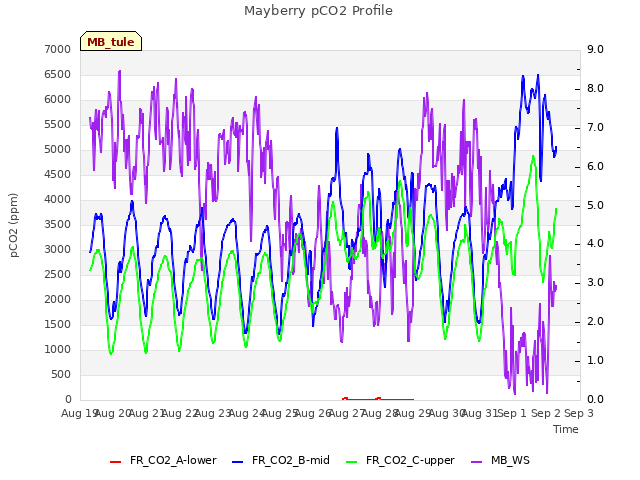Click the MB_tule annotation label
The image size is (640, 480).
(x=111, y=42)
